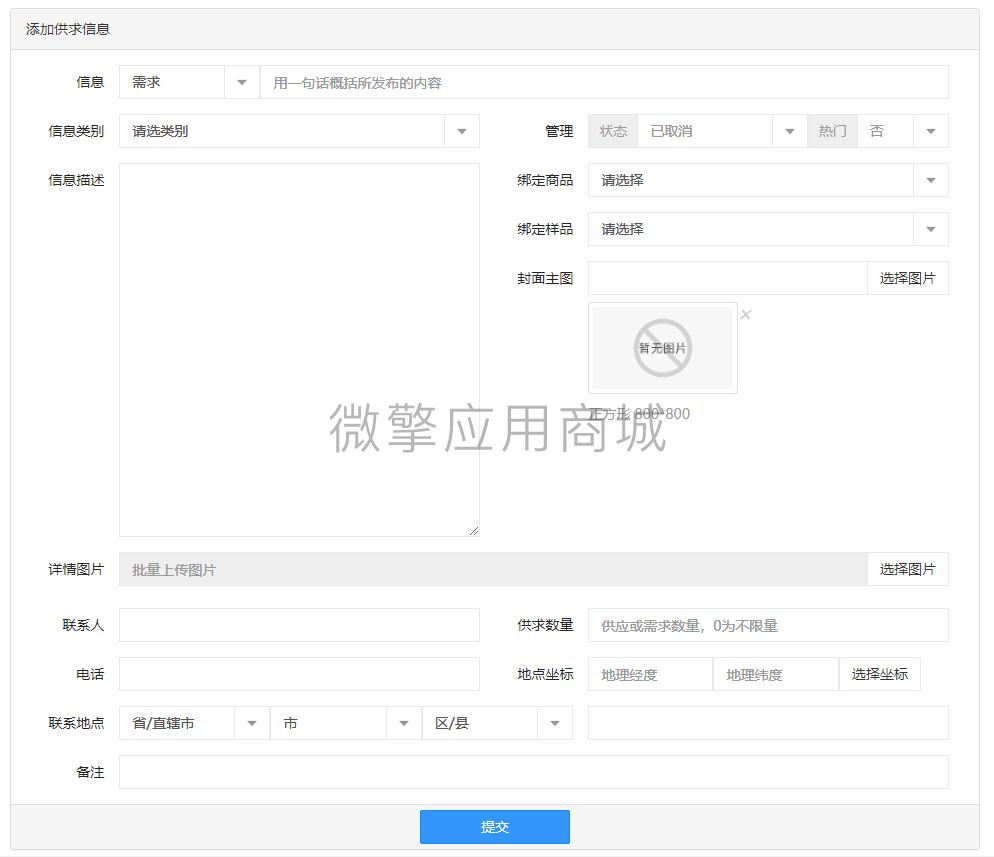The width and height of the screenshot is (994, 857).
Task: Click the 批量上传图片 field
Action: point(493,569)
